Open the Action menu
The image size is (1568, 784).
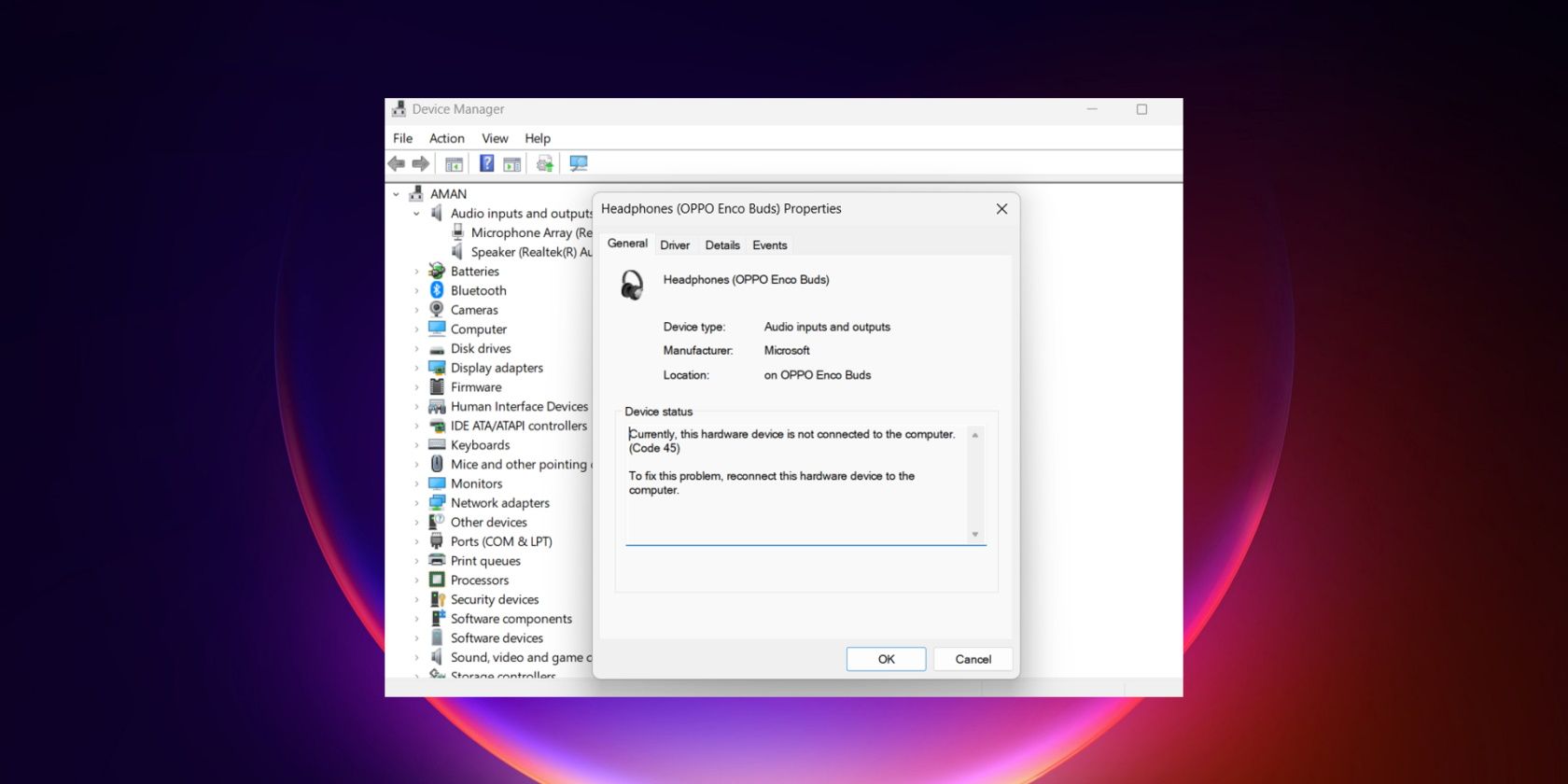[446, 138]
